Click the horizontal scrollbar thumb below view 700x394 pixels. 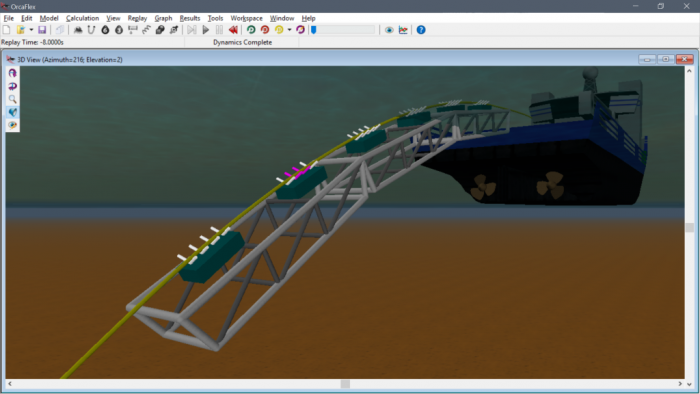(x=345, y=384)
